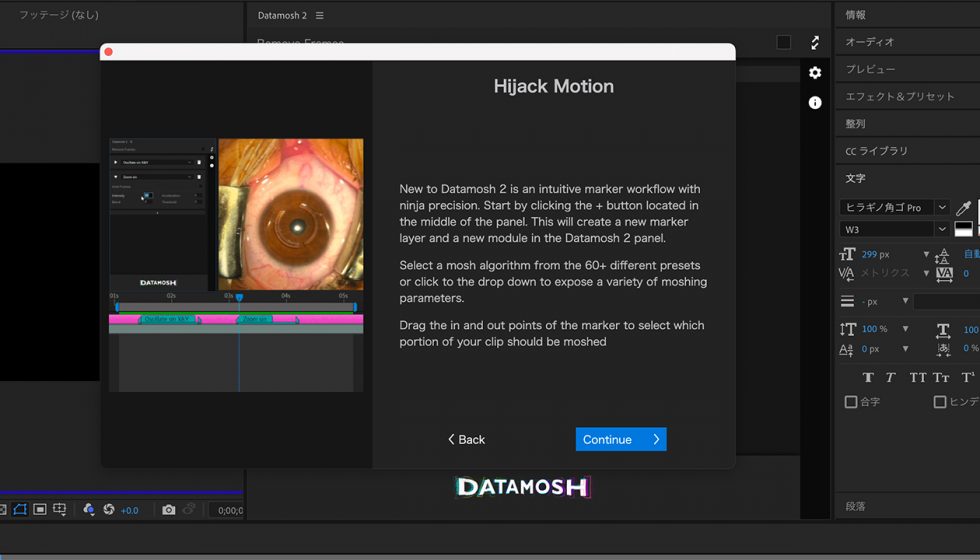This screenshot has width=980, height=560.
Task: Adjust the exposure value +0.0
Action: coord(129,511)
